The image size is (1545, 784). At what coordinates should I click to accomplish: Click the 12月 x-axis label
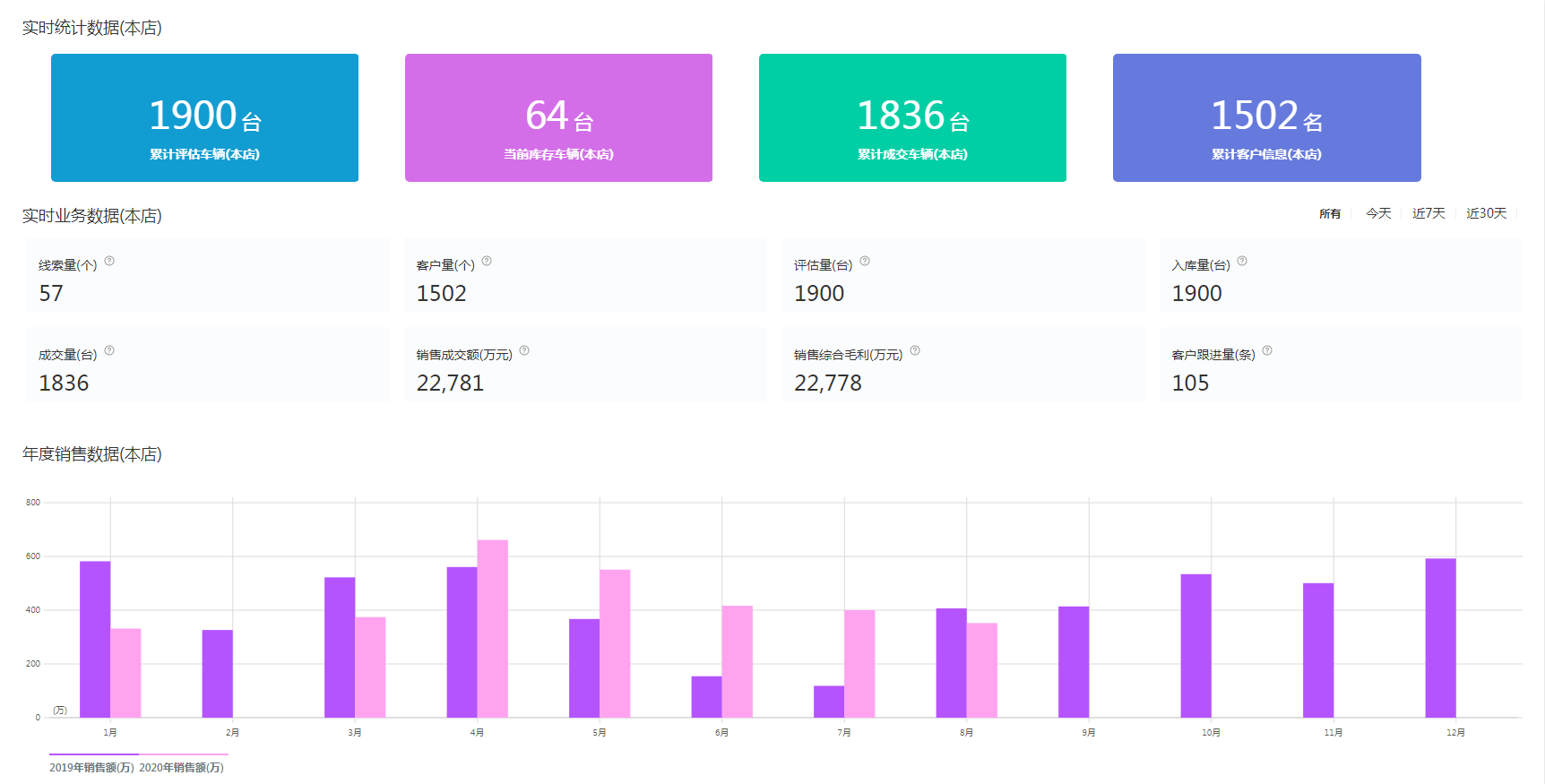click(1455, 733)
